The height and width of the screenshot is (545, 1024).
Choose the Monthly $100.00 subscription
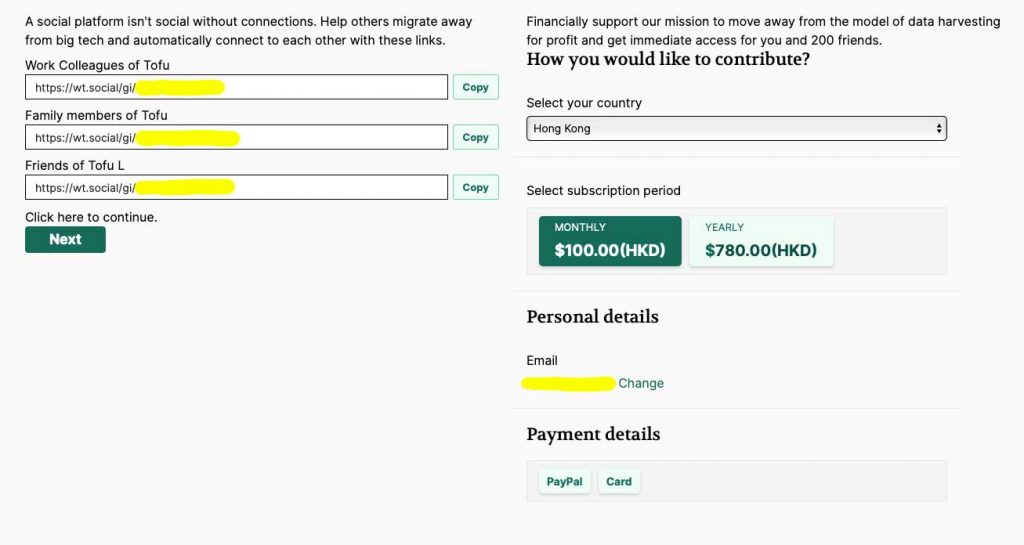click(610, 241)
